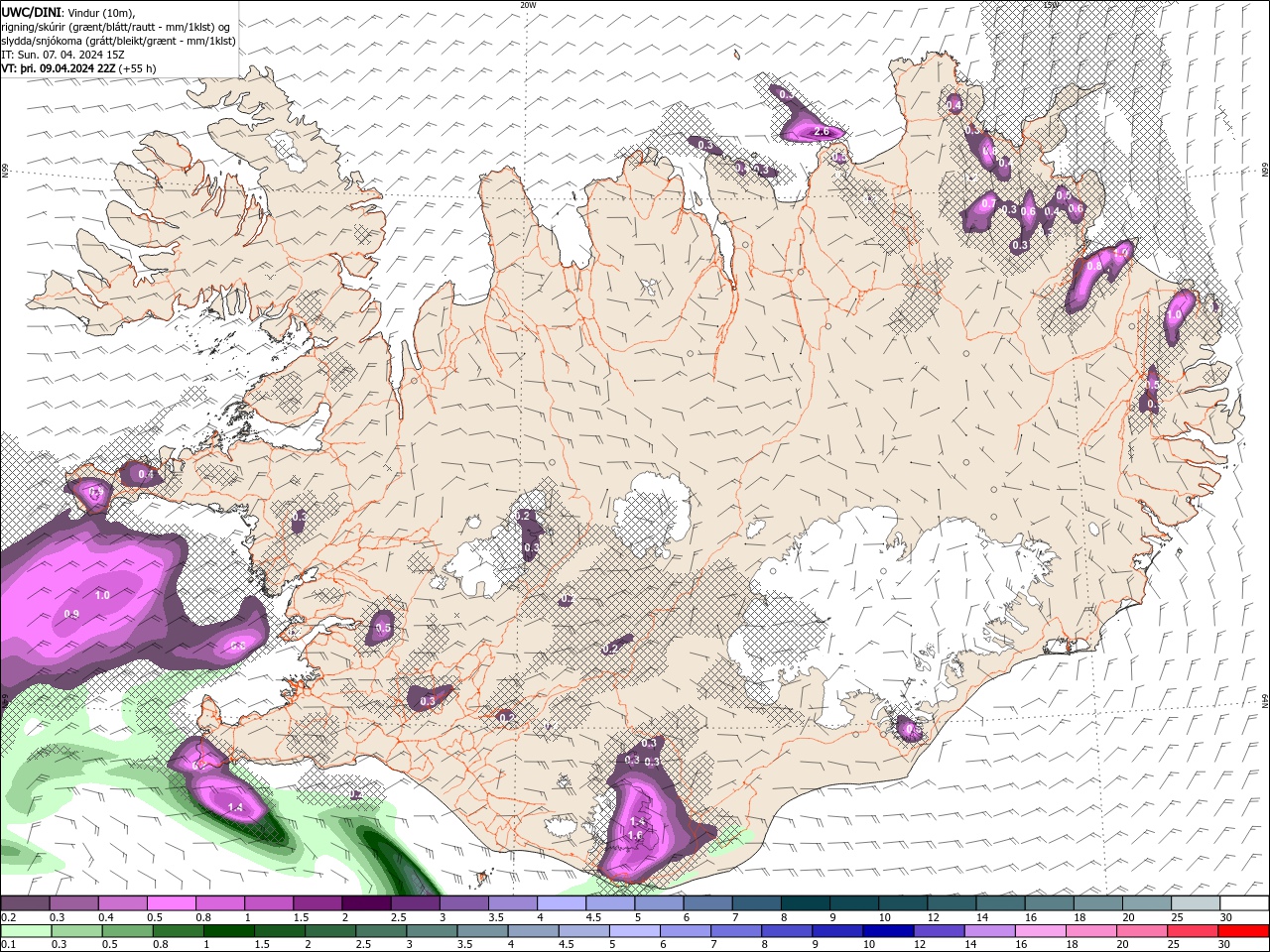The image size is (1270, 952).
Task: Click the 'rigning/skúrir' legend description line
Action: pos(116,27)
